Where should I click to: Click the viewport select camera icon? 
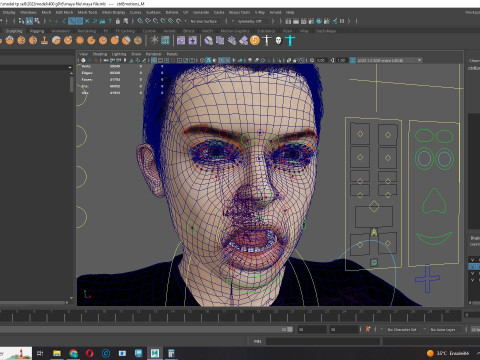83,60
